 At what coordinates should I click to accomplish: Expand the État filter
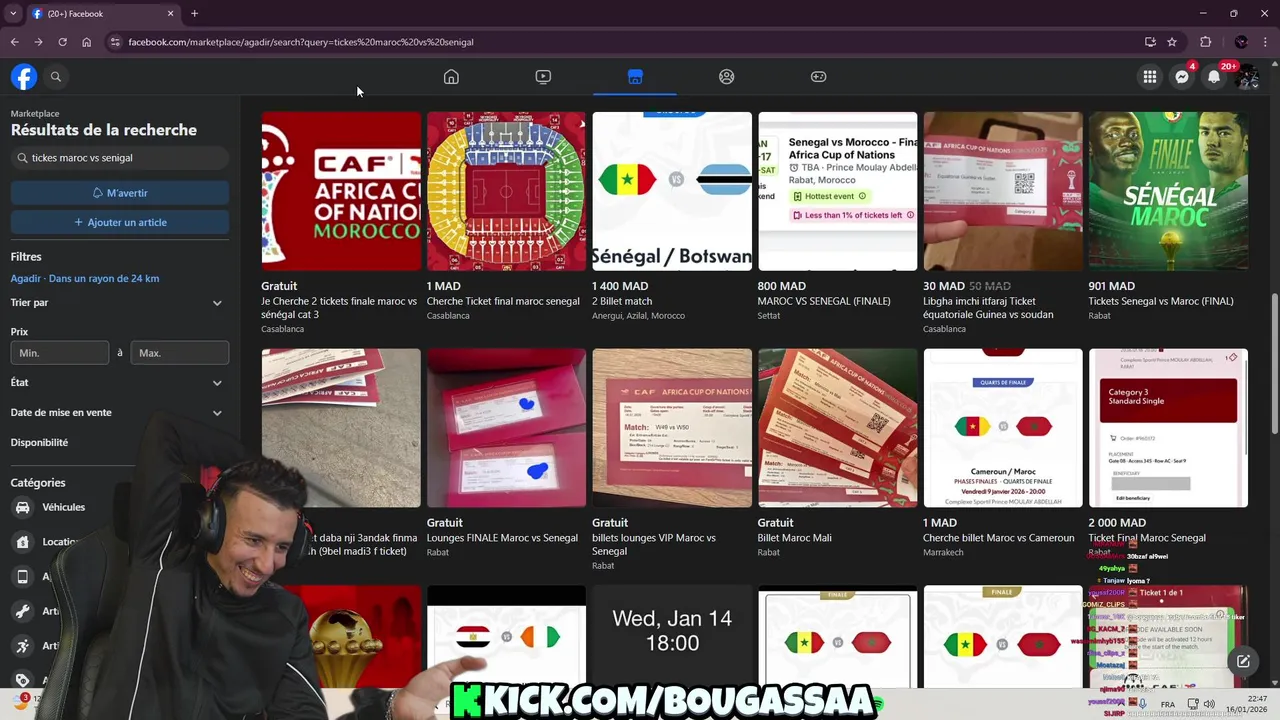click(117, 383)
